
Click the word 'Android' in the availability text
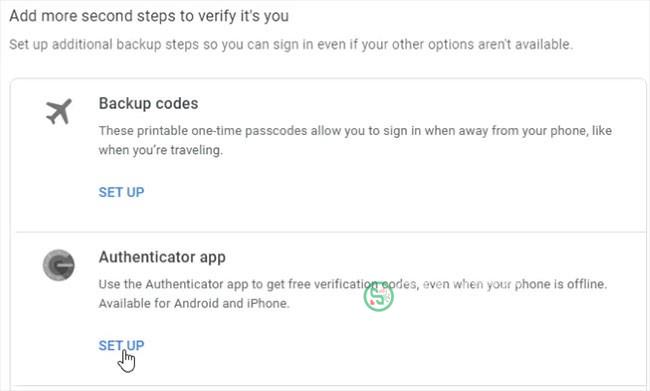click(196, 303)
